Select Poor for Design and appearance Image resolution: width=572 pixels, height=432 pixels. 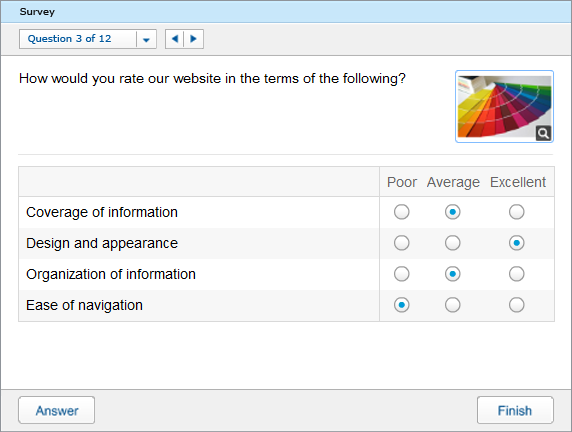tap(402, 243)
